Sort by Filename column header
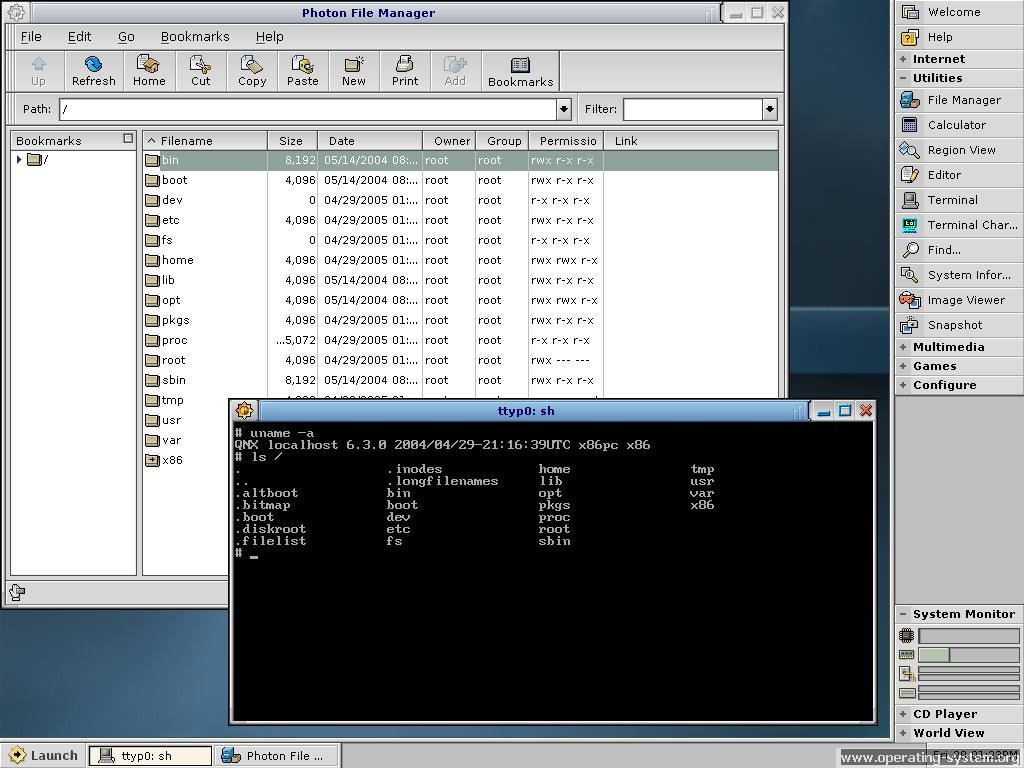 point(205,140)
